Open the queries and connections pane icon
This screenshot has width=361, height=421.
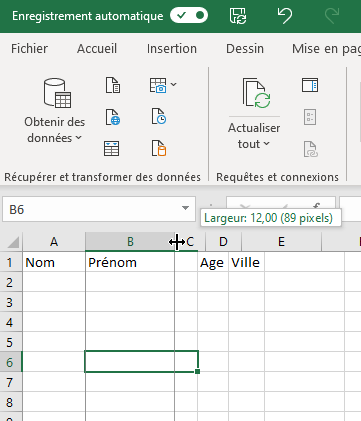pyautogui.click(x=310, y=85)
